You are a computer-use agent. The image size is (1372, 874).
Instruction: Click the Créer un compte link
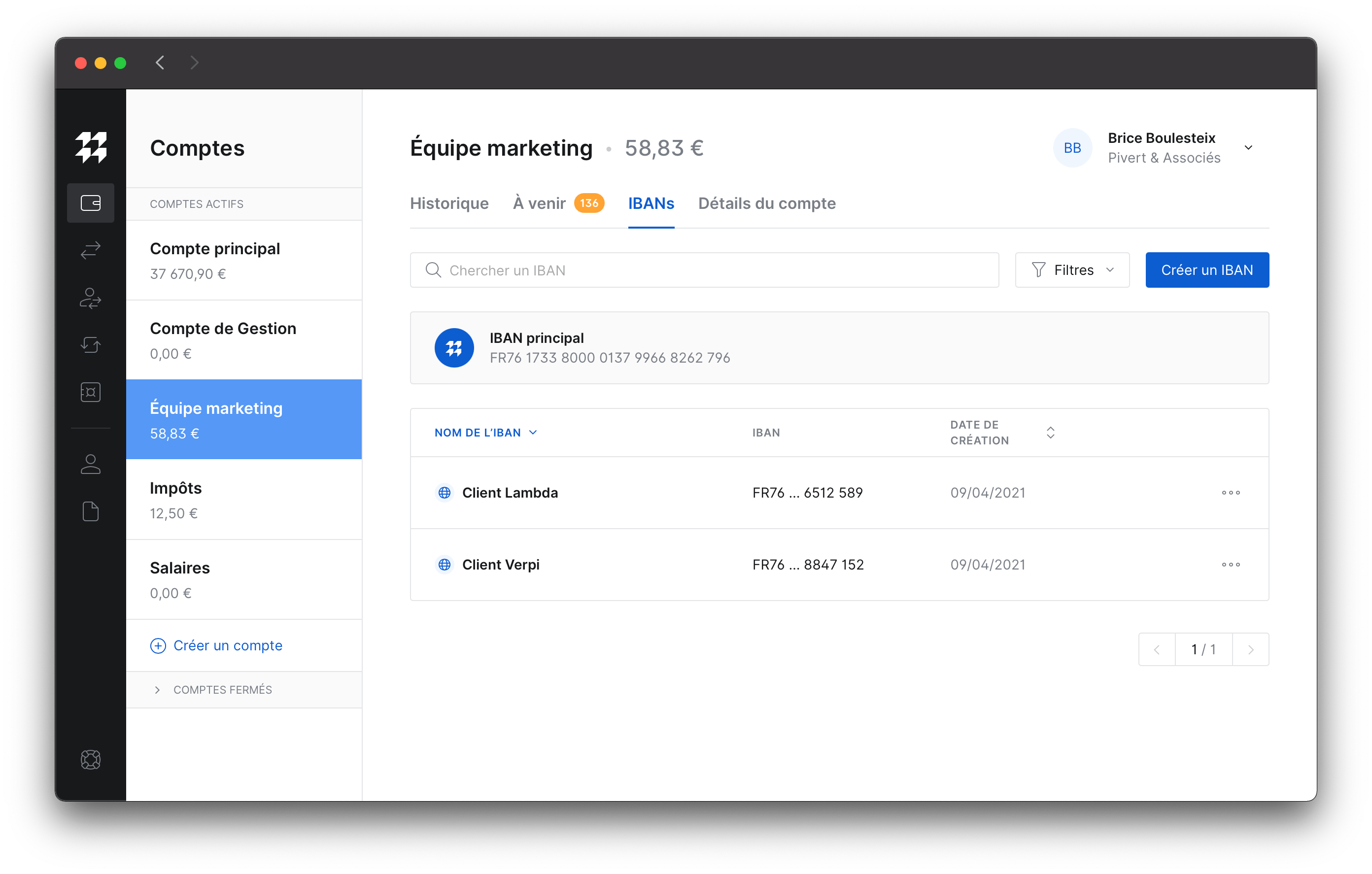228,645
